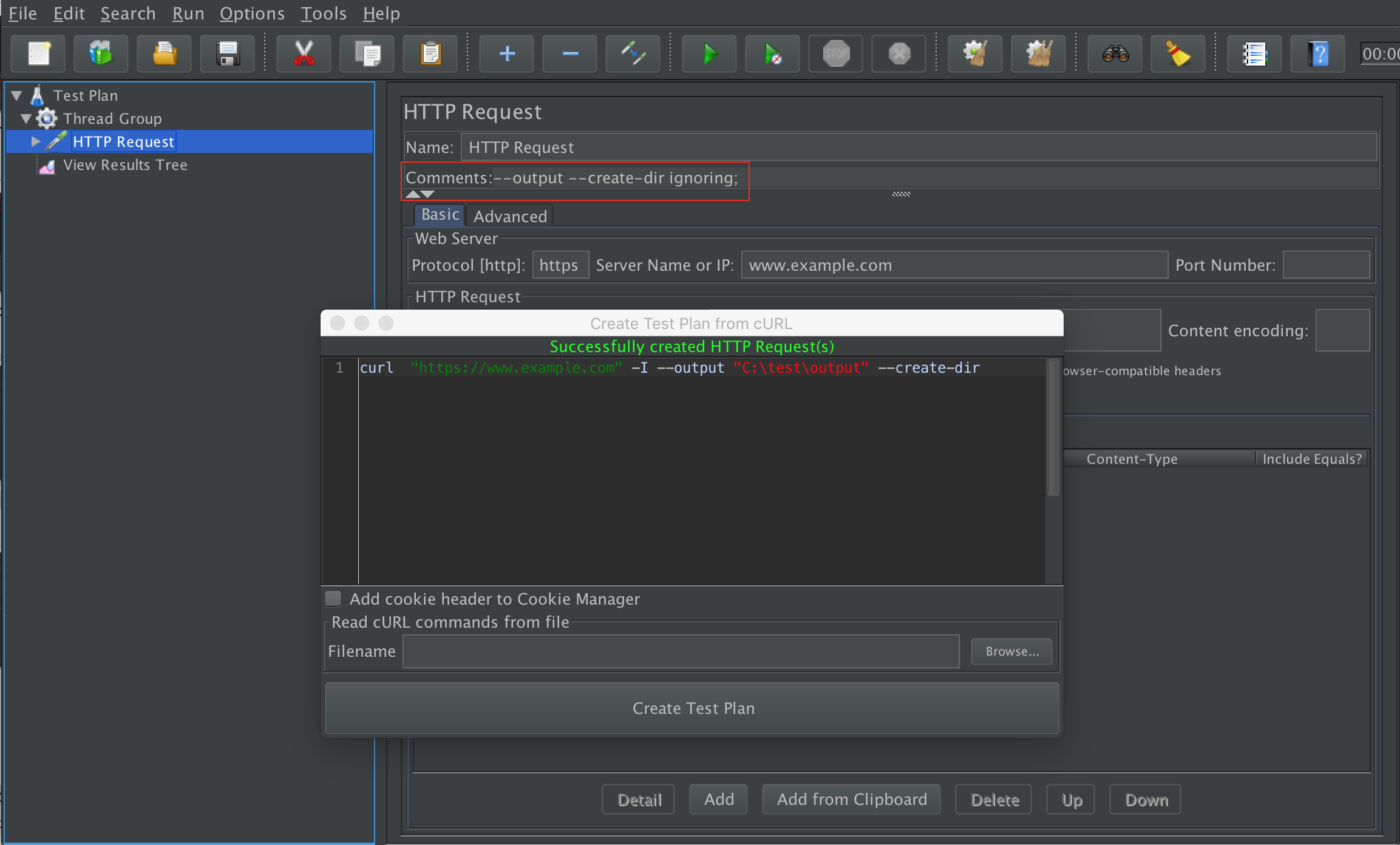The height and width of the screenshot is (845, 1400).
Task: Click the Server Name or IP field
Action: [950, 265]
